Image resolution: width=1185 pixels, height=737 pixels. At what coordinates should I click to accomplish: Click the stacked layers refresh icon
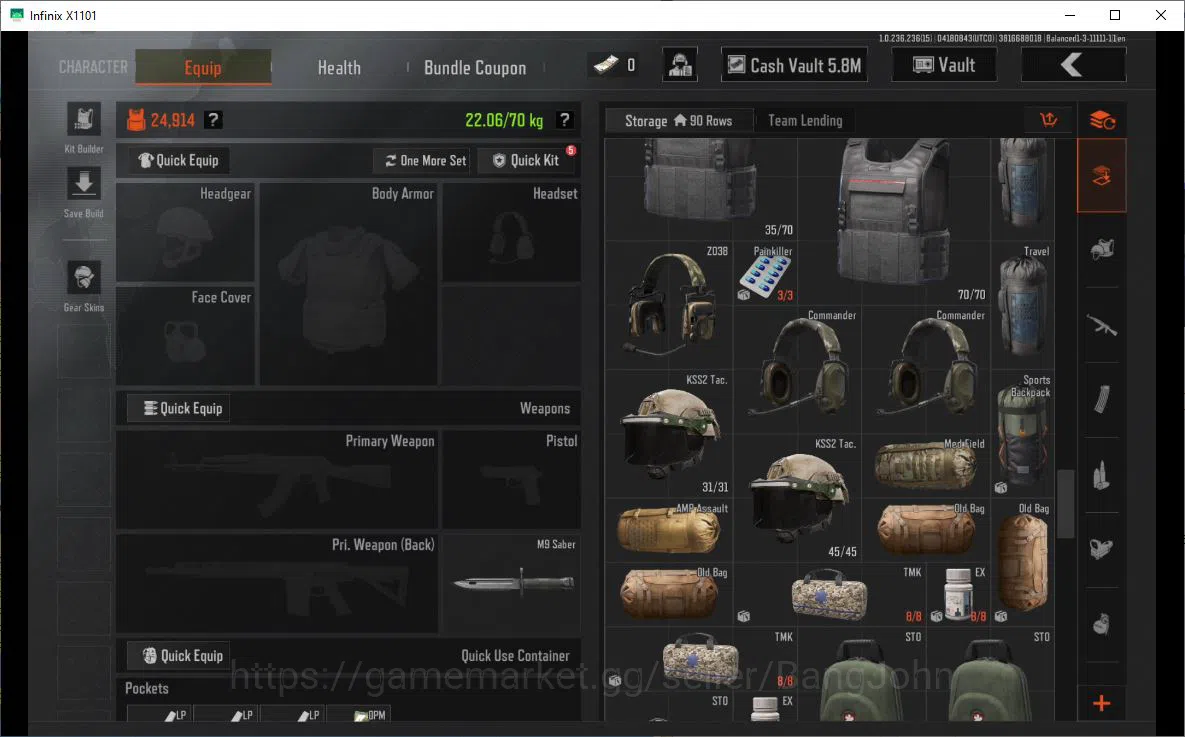1102,119
